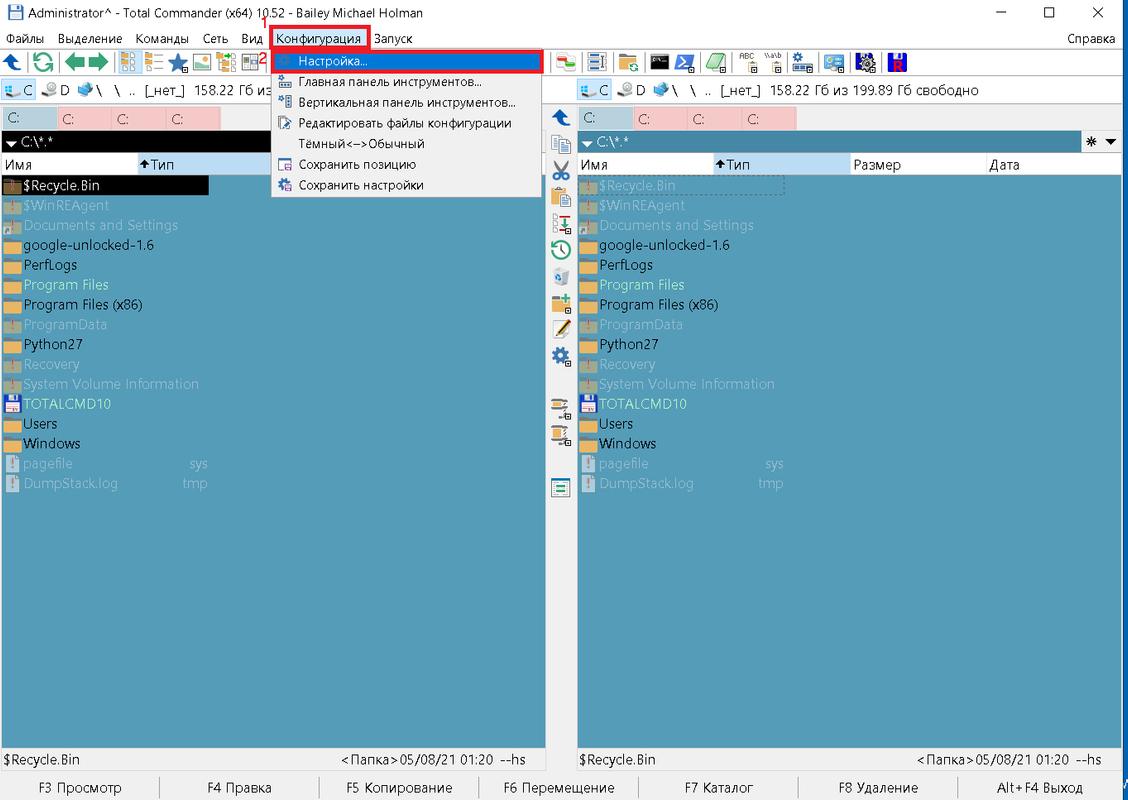Click F3 Просмотр button

pyautogui.click(x=80, y=788)
